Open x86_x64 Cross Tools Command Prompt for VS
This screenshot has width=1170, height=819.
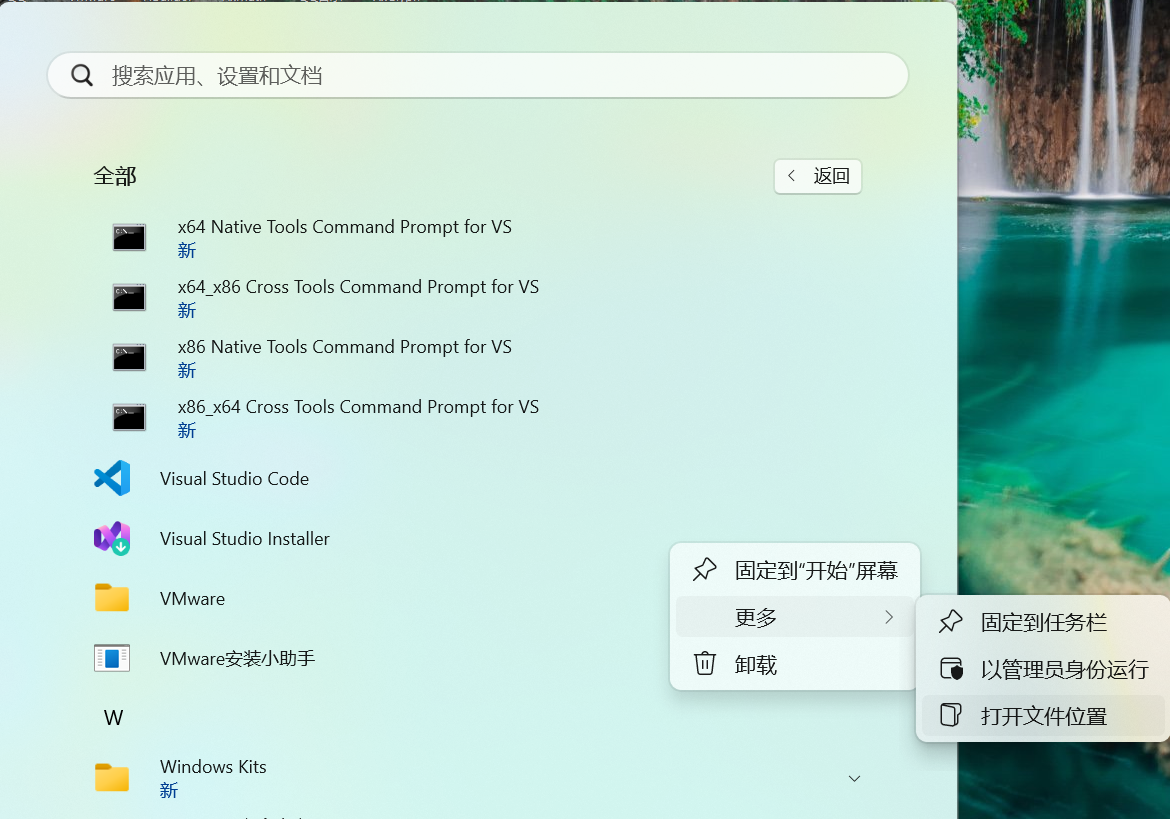pos(358,407)
